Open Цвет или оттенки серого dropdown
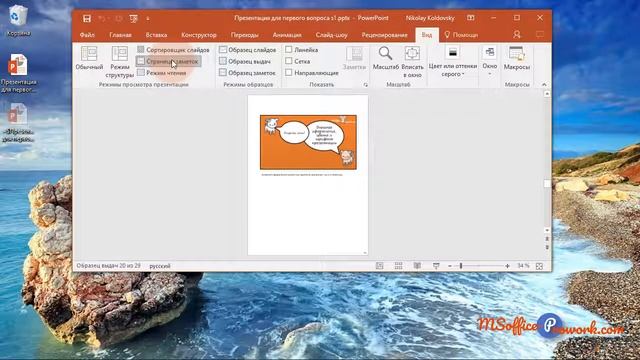The image size is (640, 360). coord(453,62)
